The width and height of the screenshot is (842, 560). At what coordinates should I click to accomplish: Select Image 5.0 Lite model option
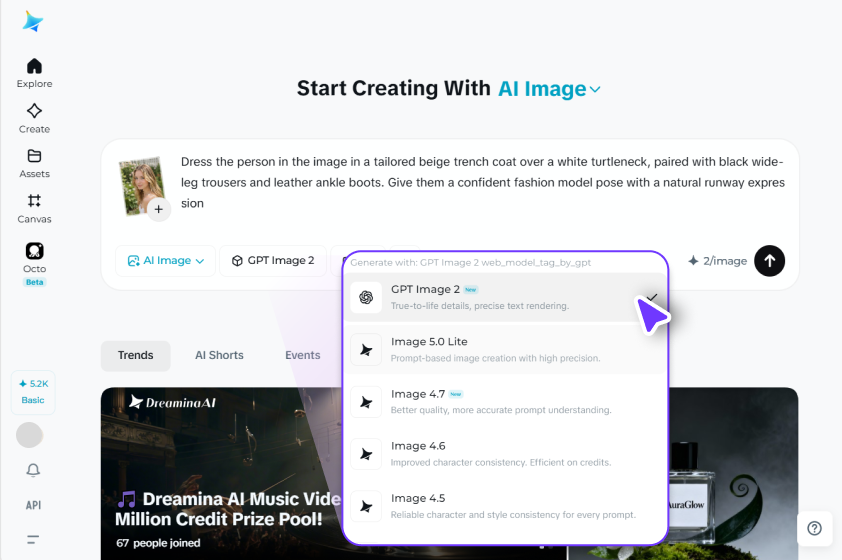click(505, 350)
